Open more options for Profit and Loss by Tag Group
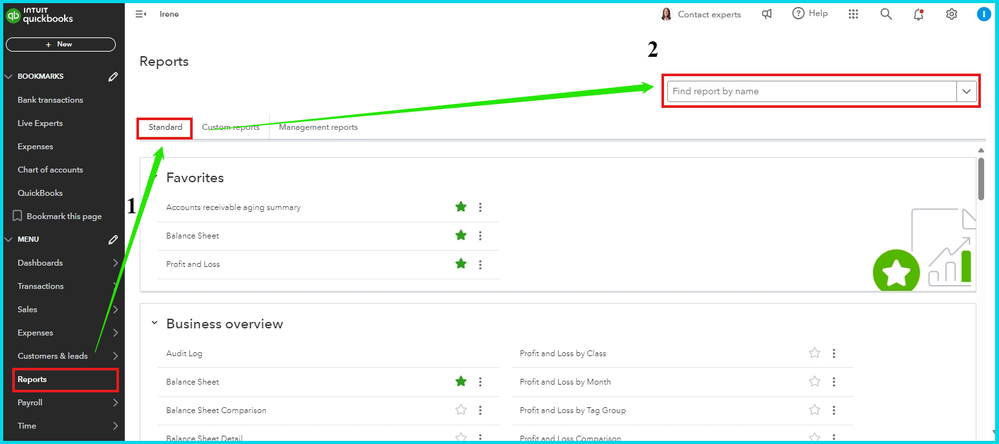The height and width of the screenshot is (444, 999). pyautogui.click(x=834, y=410)
